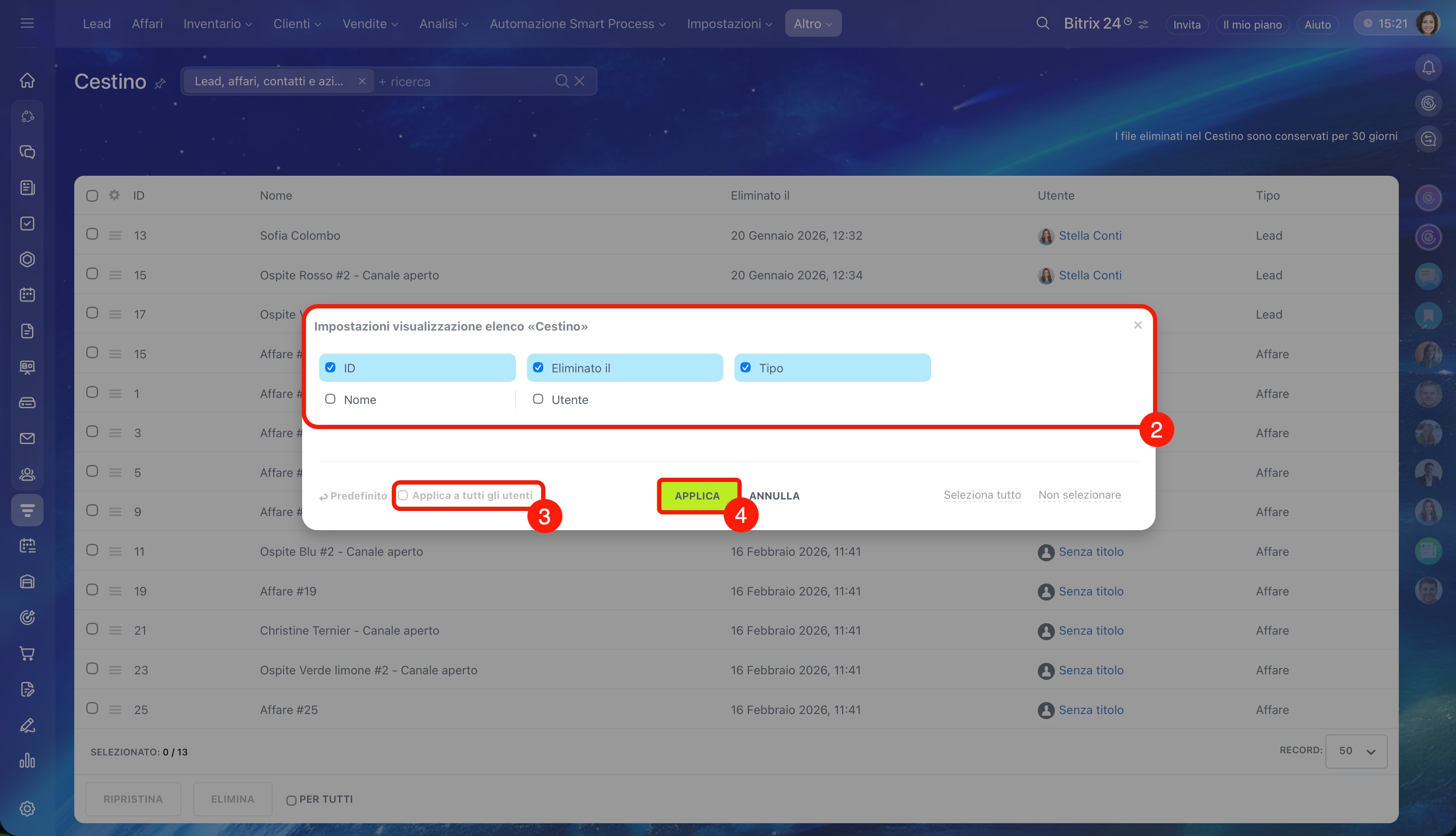Open the Altro dropdown menu

(813, 23)
